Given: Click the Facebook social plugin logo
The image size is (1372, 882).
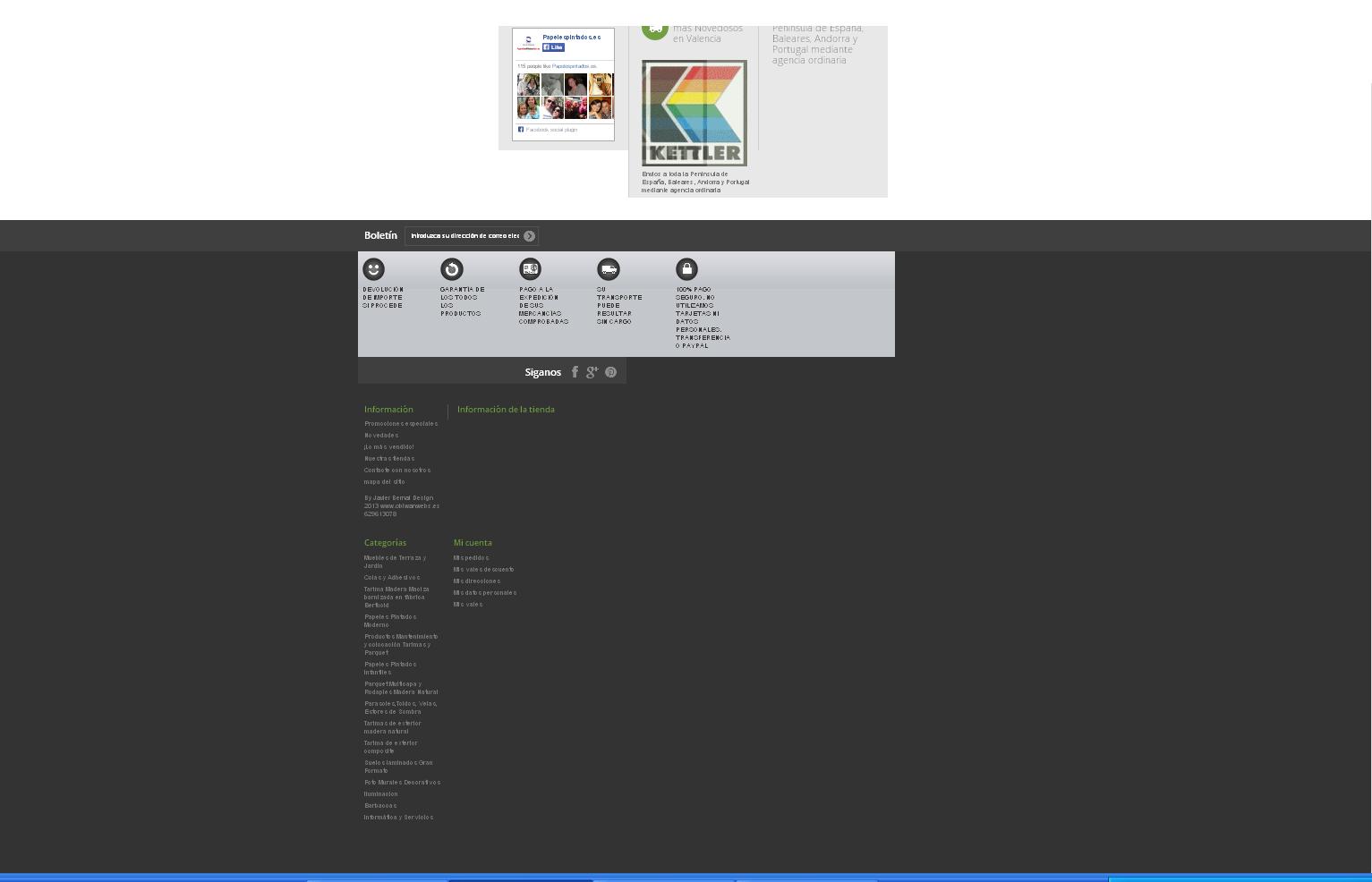Looking at the screenshot, I should point(520,130).
